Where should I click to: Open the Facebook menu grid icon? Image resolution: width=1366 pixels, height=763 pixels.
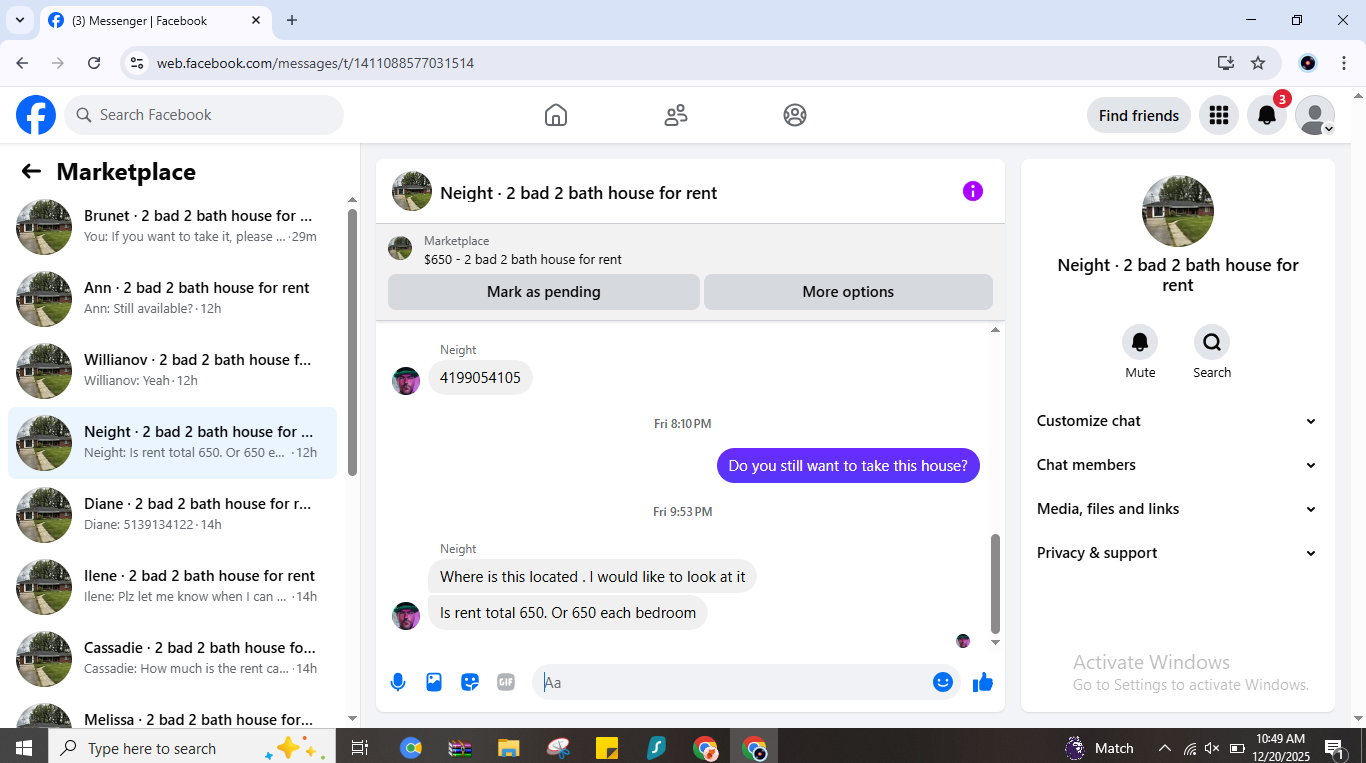click(1218, 115)
